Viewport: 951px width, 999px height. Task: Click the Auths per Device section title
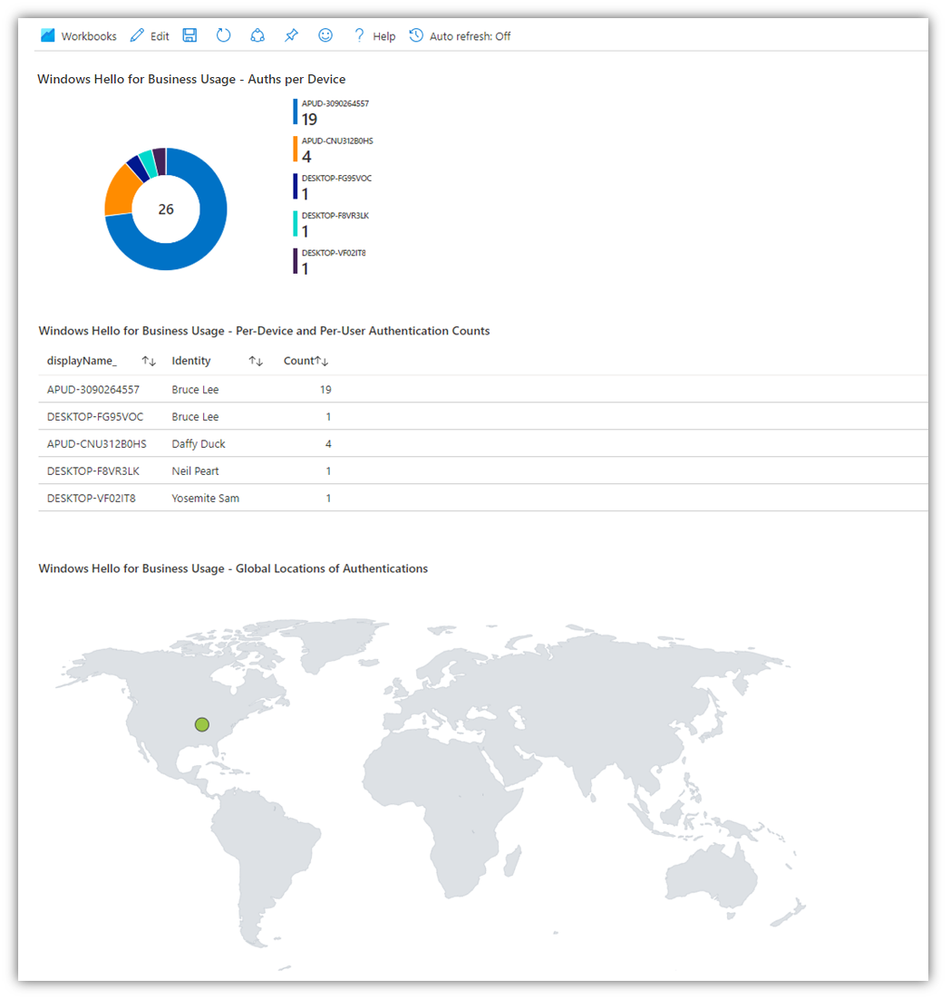click(191, 79)
